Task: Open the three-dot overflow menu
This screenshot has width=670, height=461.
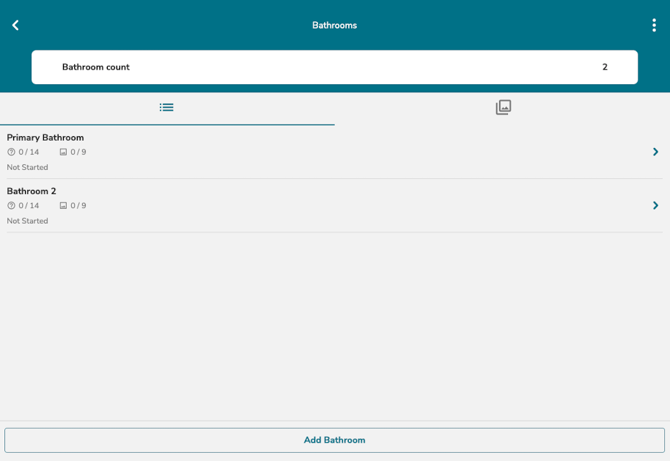Action: pyautogui.click(x=654, y=25)
